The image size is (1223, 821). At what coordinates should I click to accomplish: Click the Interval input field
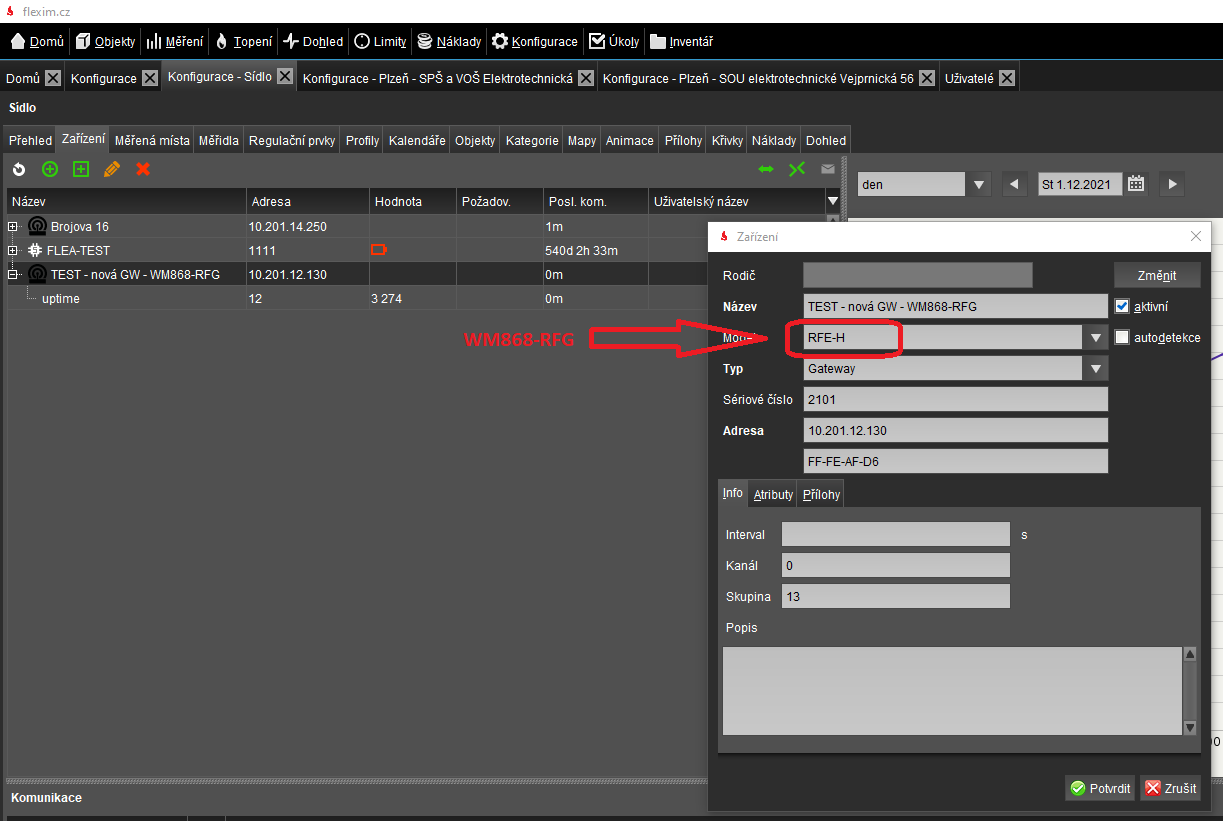pos(895,534)
